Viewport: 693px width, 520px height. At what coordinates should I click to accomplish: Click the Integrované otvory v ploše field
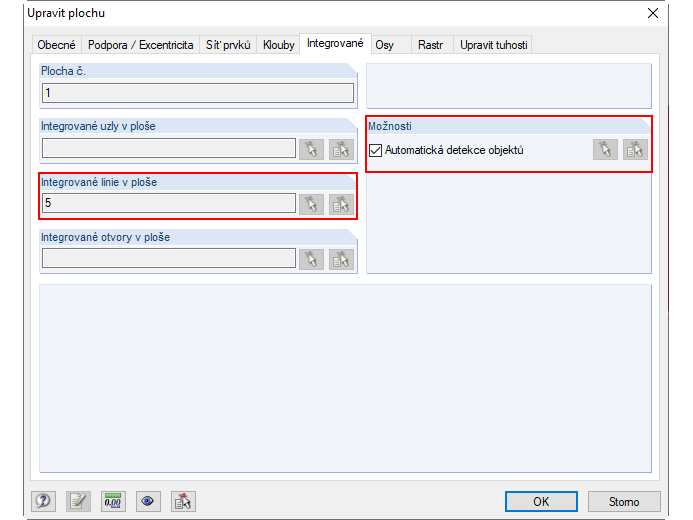(x=169, y=258)
